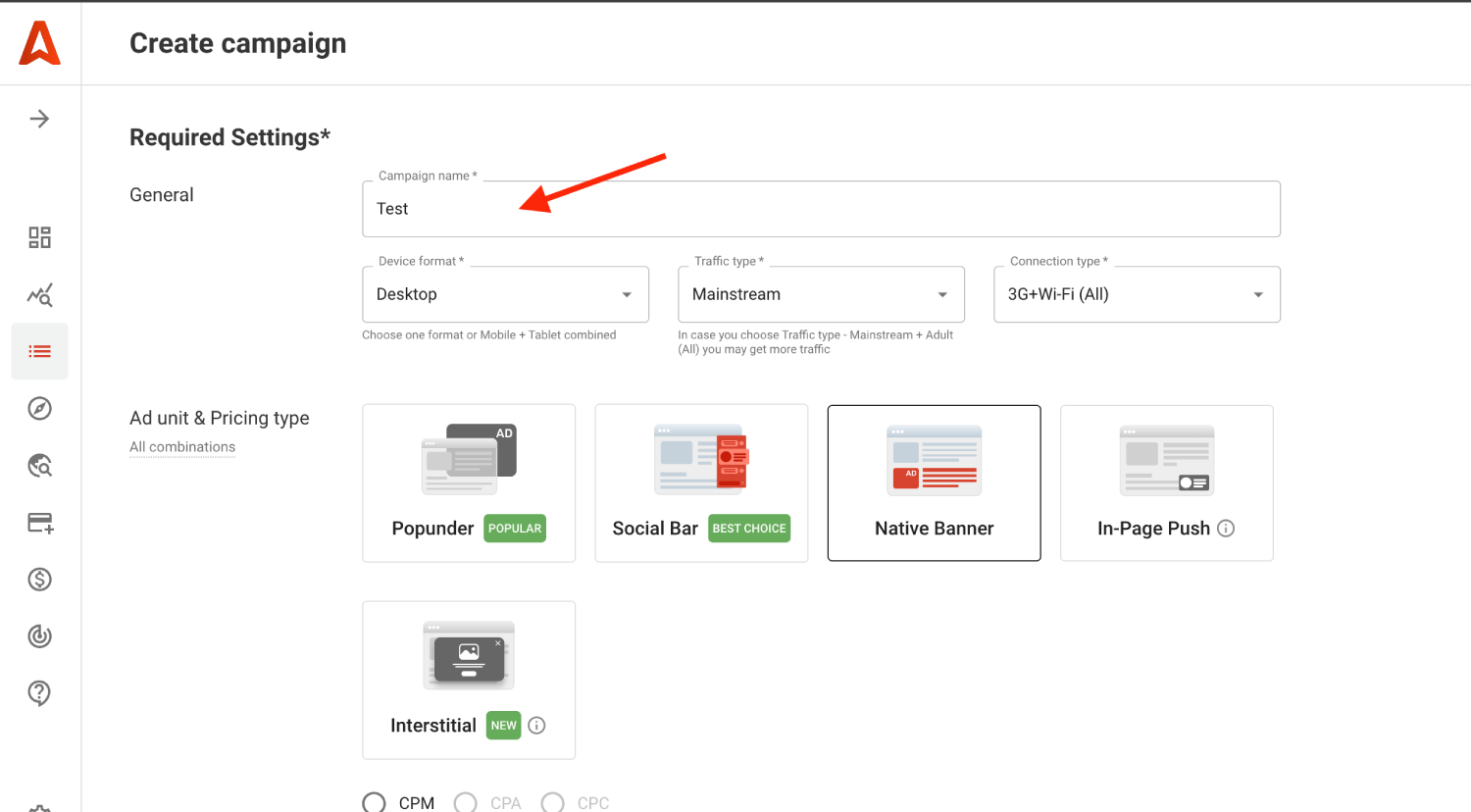Open the dashboard grid icon
Image resolution: width=1471 pixels, height=812 pixels.
click(39, 237)
